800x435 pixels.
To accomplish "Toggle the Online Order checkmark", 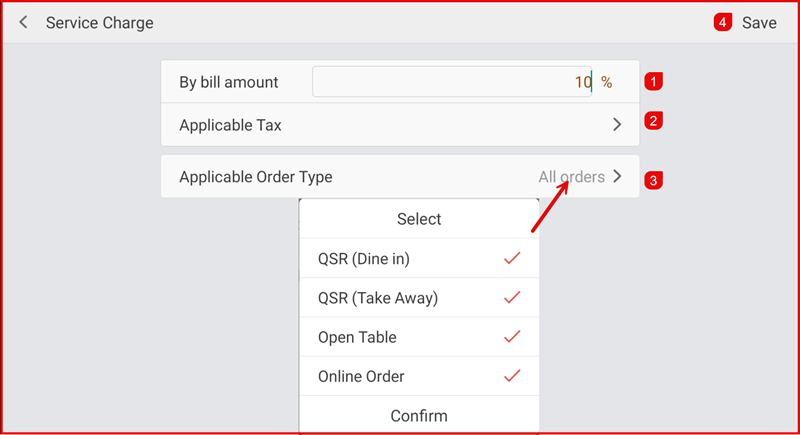I will (x=512, y=376).
